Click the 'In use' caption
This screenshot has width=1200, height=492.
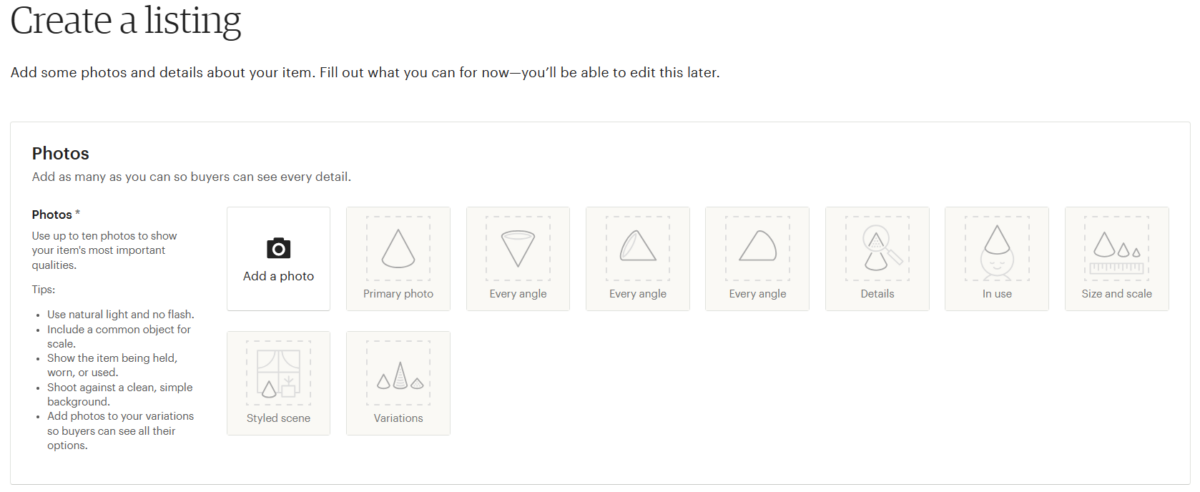[x=997, y=294]
